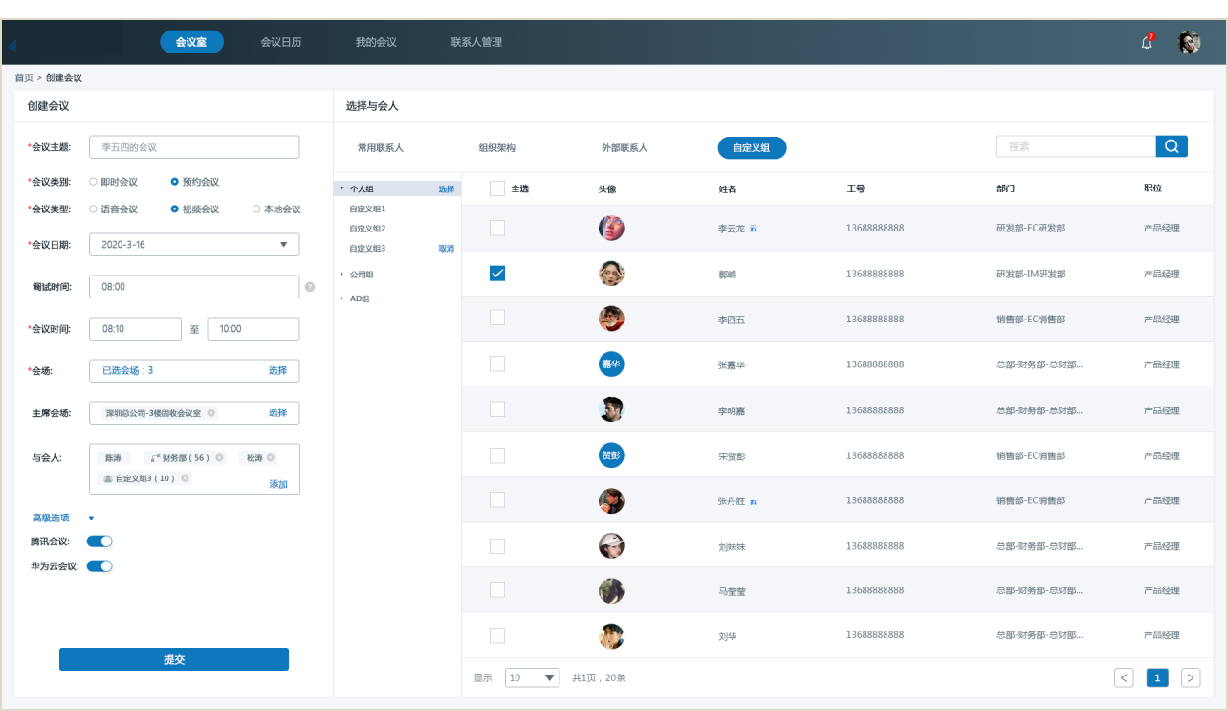Click the blue search magnifier button
The width and height of the screenshot is (1228, 711).
(1171, 147)
